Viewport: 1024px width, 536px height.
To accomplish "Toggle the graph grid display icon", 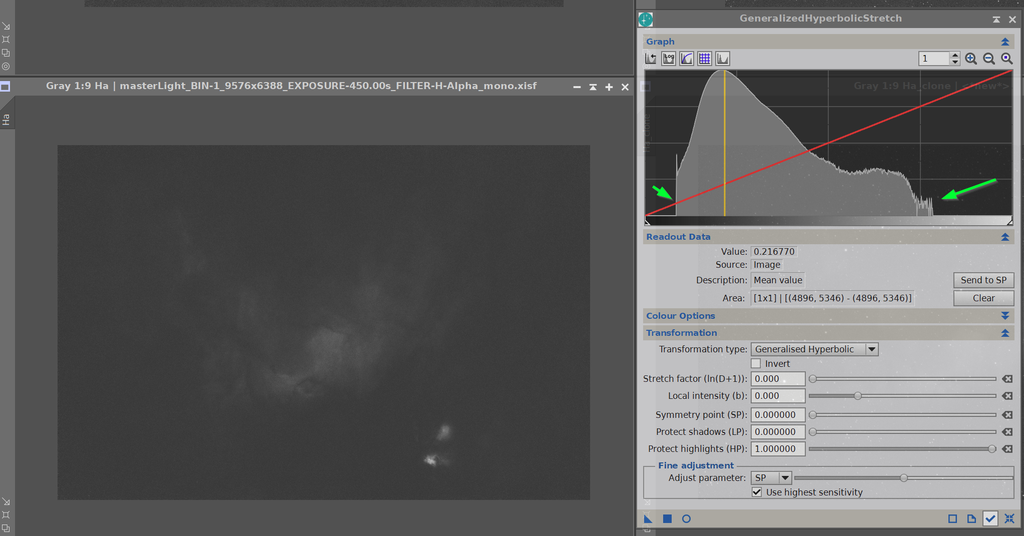I will (704, 59).
